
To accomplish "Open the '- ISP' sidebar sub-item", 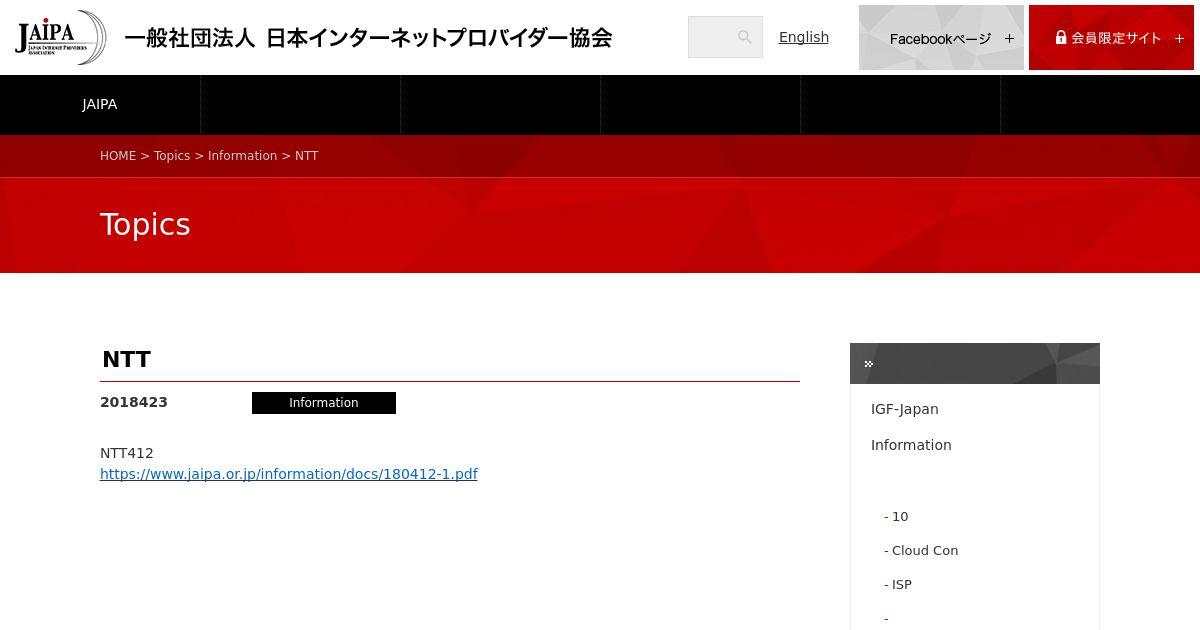I will [898, 585].
